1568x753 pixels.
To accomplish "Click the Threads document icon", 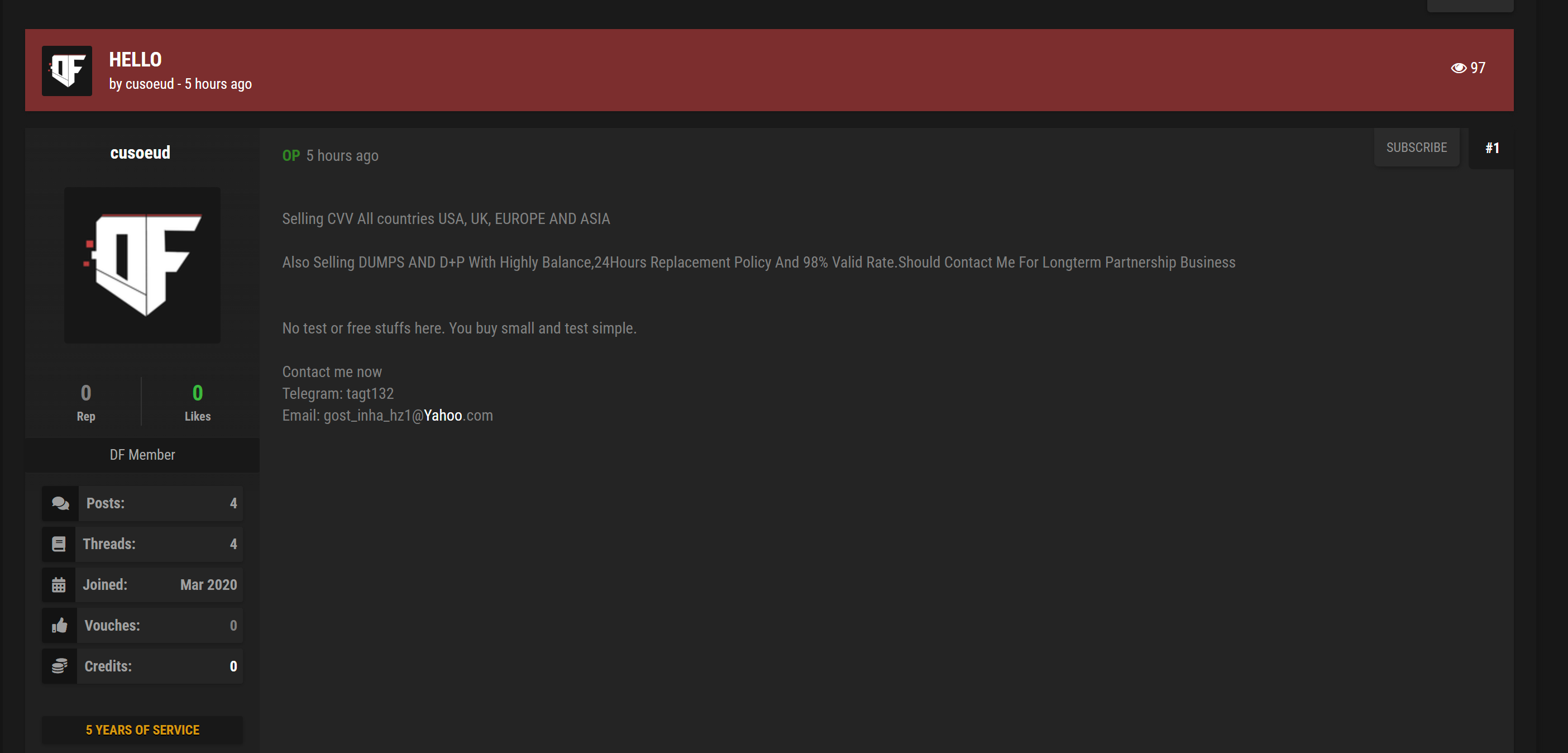I will coord(59,544).
